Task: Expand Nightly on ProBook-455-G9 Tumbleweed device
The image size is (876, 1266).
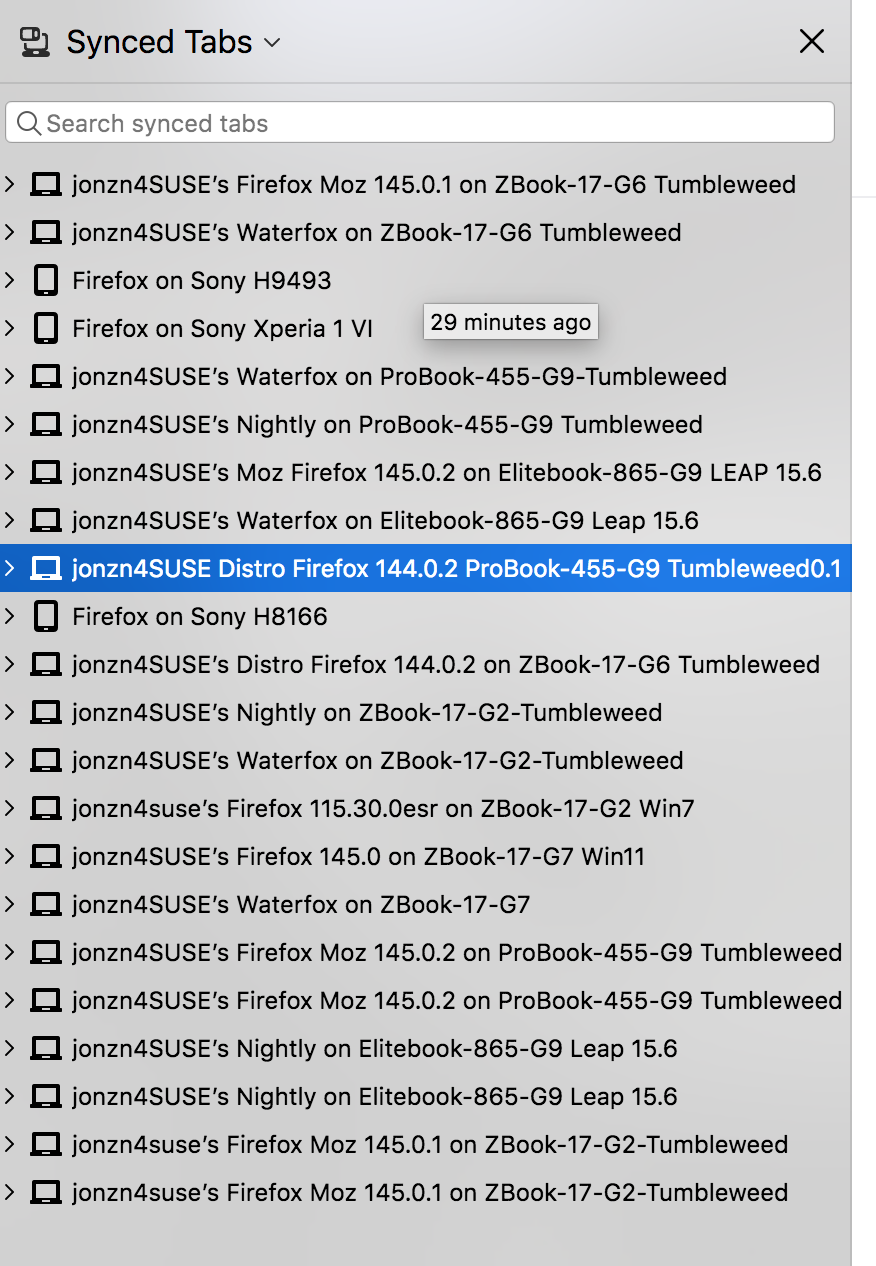Action: (x=10, y=425)
